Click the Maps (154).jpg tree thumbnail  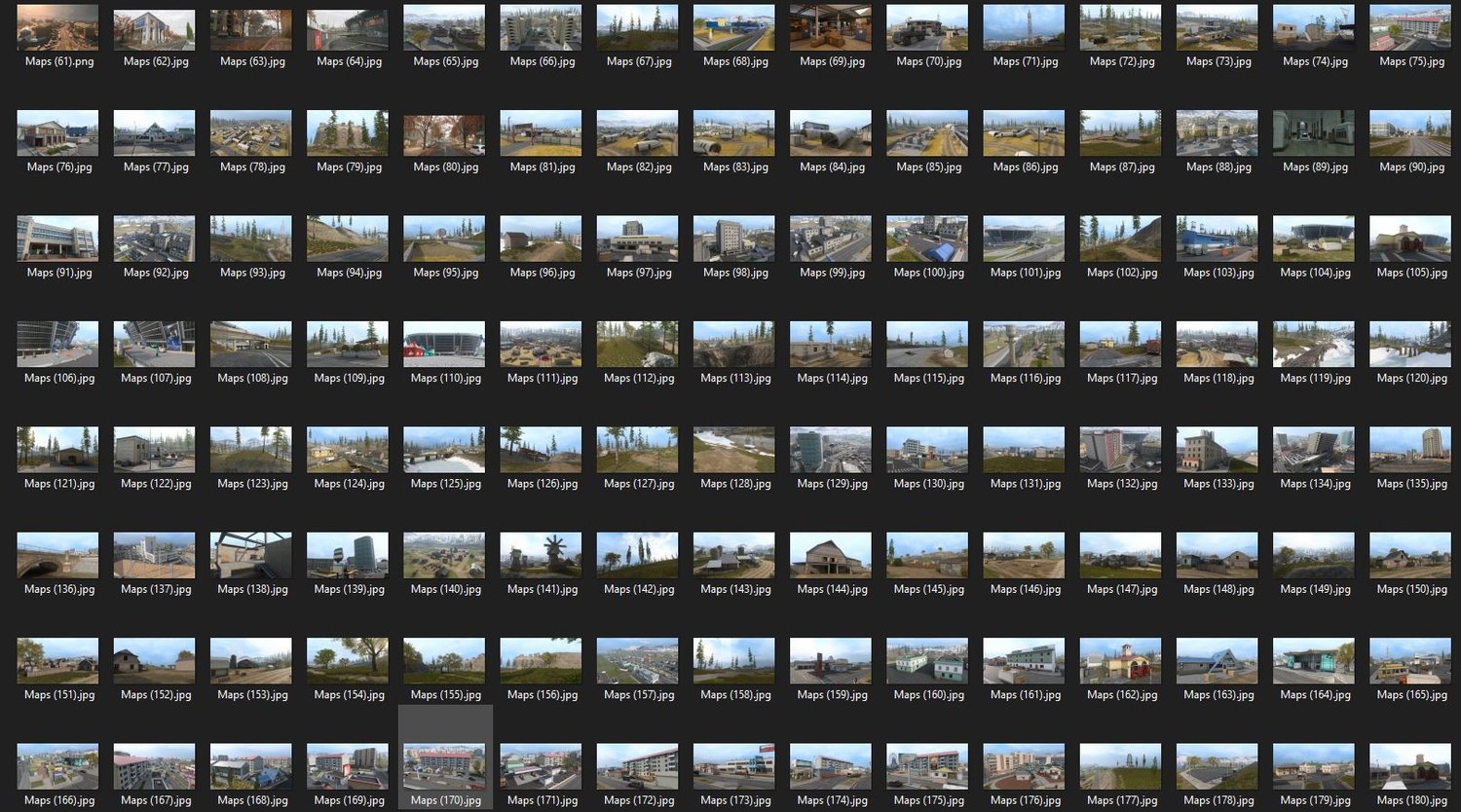pyautogui.click(x=348, y=661)
